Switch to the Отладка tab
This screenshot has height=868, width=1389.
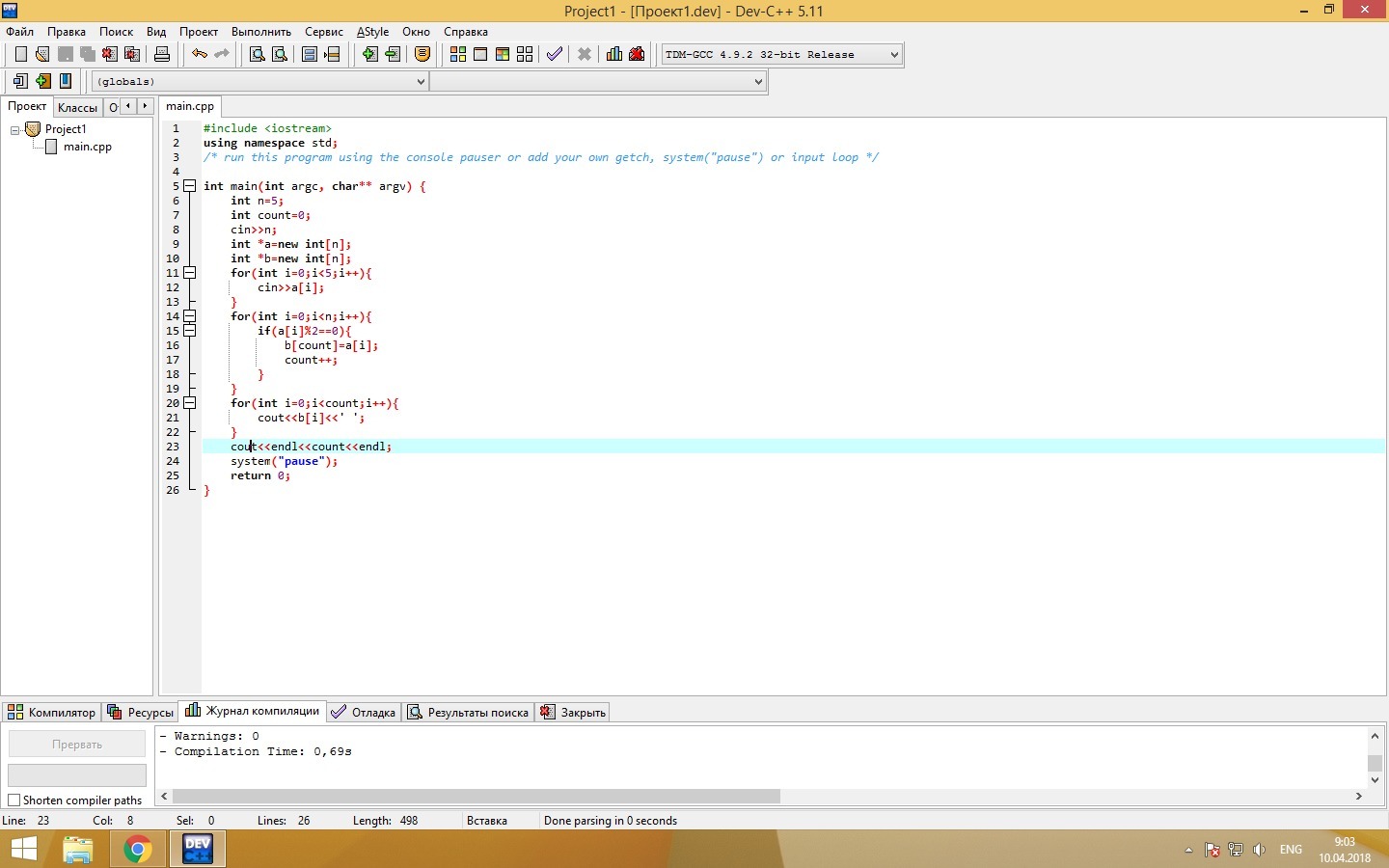(364, 713)
